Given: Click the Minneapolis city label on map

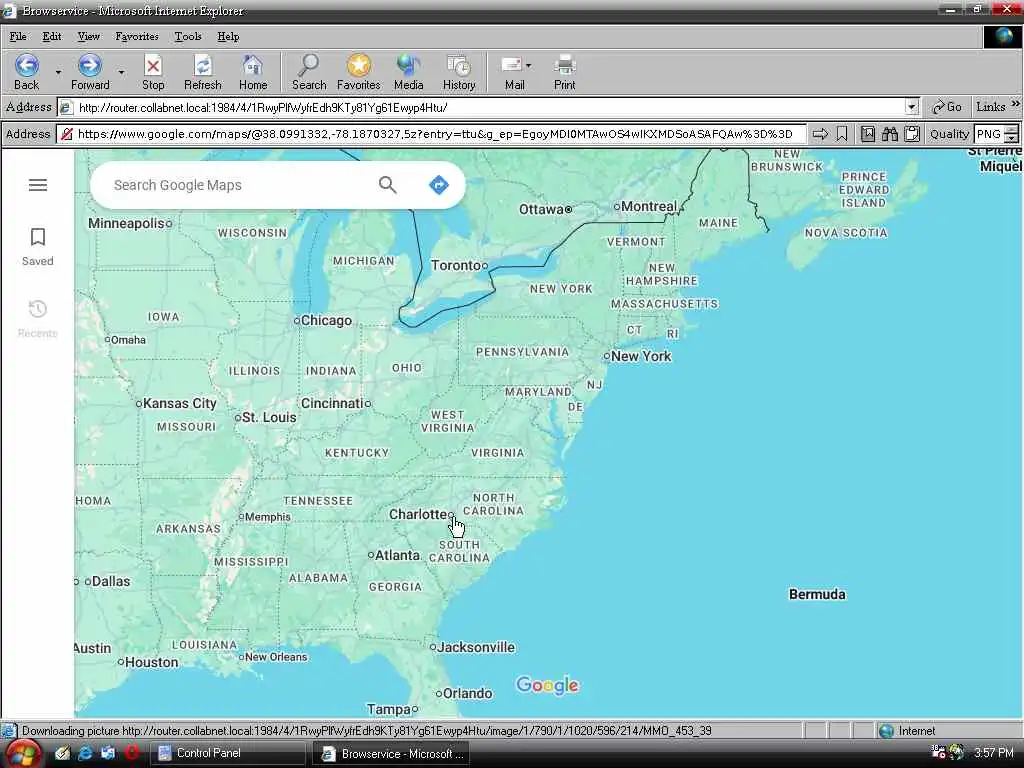Looking at the screenshot, I should coord(126,223).
